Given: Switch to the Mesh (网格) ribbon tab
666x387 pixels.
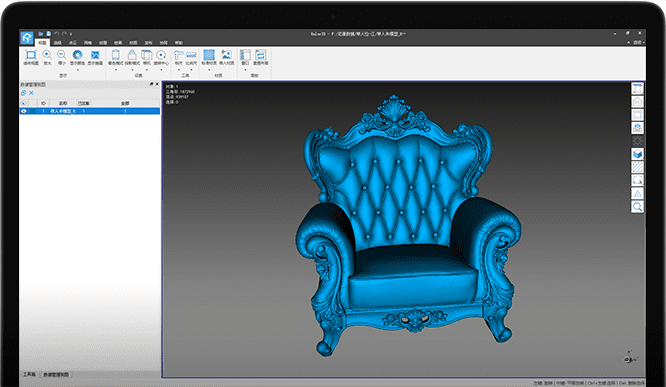Looking at the screenshot, I should point(88,42).
